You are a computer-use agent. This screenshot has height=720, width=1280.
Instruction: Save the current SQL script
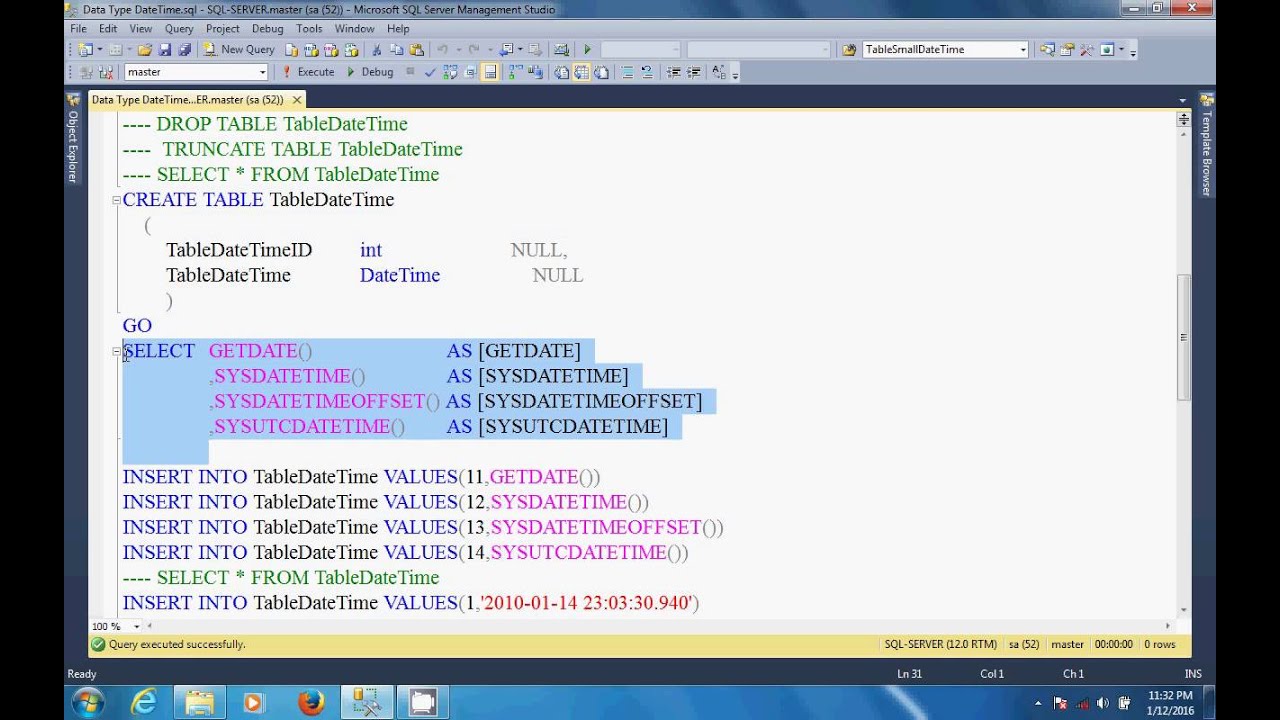(x=164, y=49)
